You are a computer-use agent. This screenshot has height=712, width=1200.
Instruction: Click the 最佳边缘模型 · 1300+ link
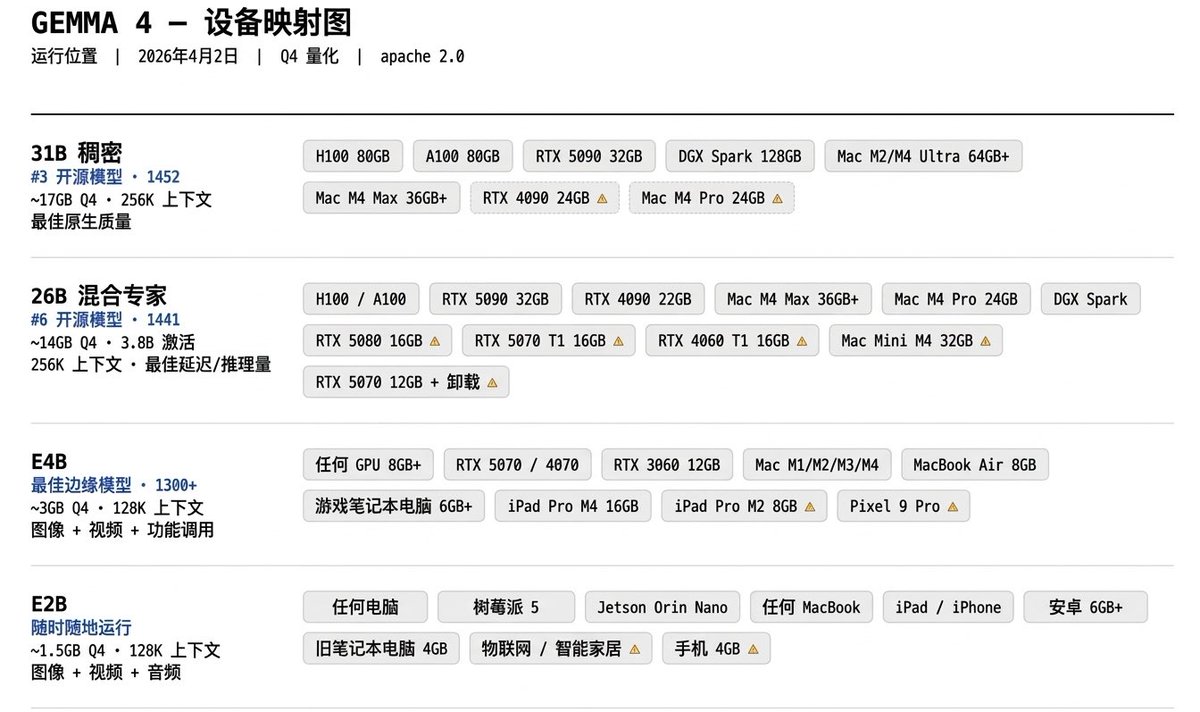(114, 485)
